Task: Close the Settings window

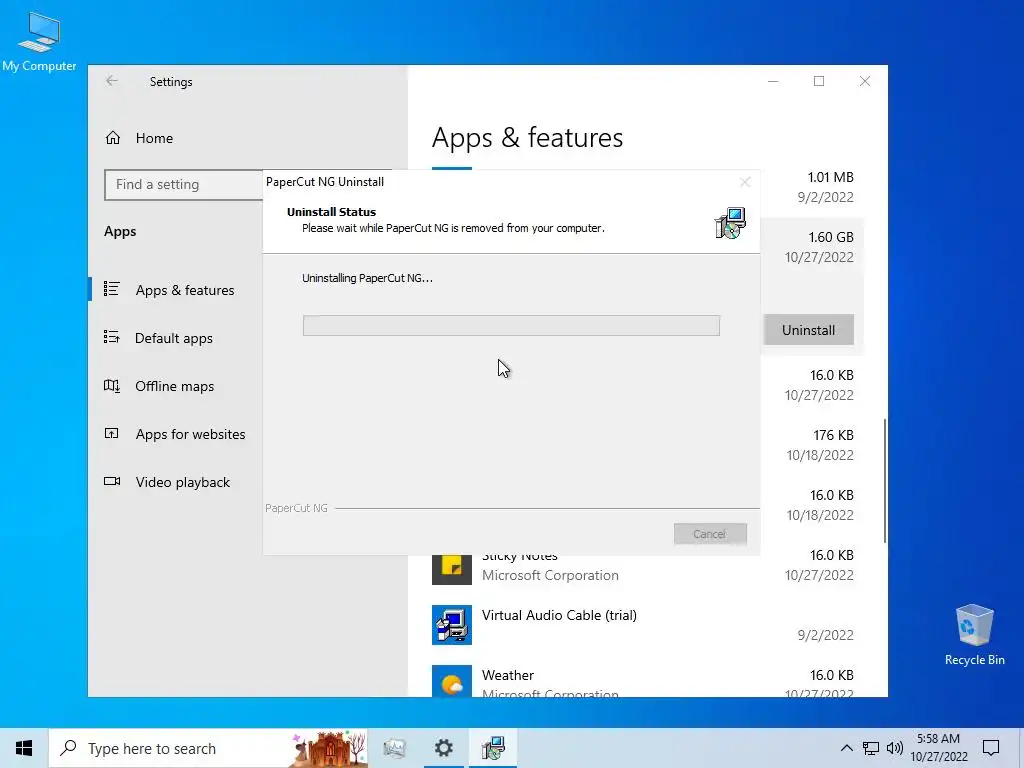Action: [865, 81]
